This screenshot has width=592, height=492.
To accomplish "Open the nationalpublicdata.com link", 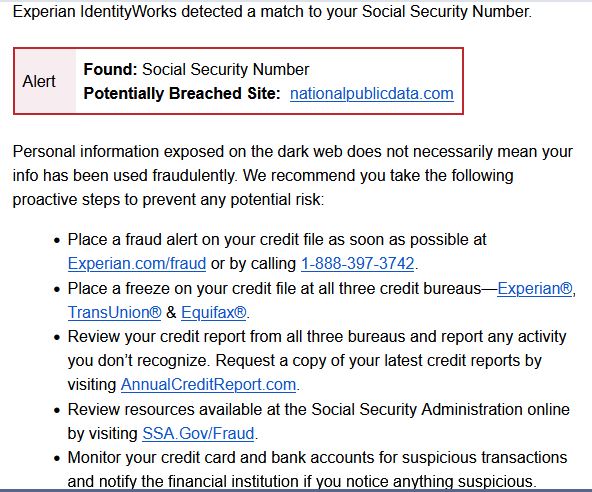I will click(372, 94).
